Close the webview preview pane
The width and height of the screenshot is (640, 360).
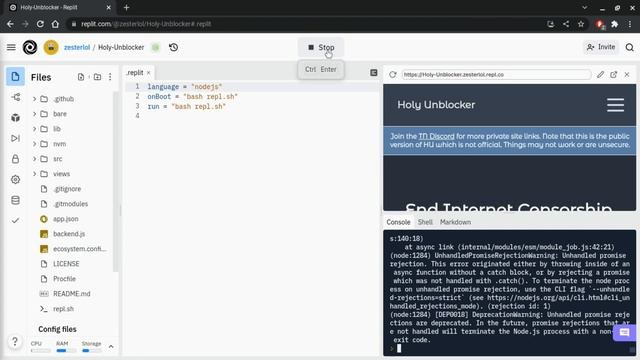pyautogui.click(x=627, y=74)
